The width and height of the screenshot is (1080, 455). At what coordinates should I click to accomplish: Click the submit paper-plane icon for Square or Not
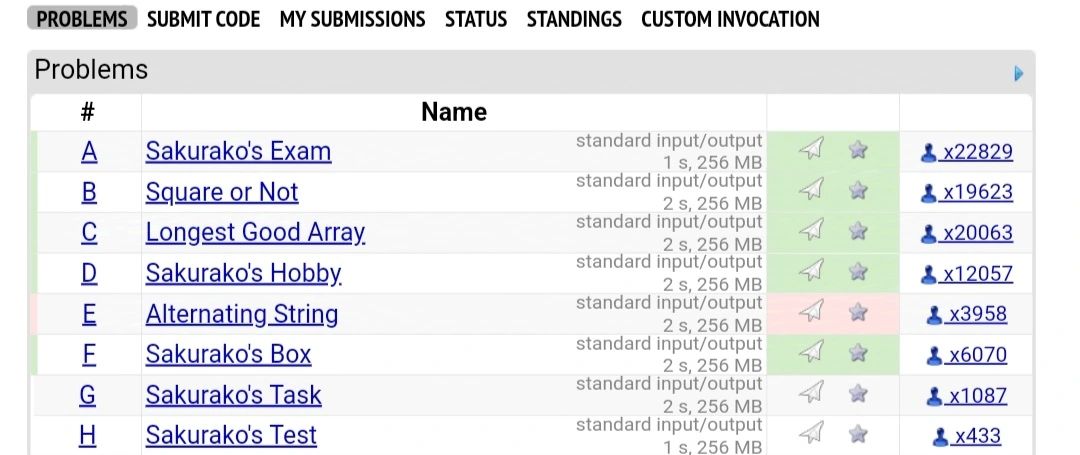[x=811, y=189]
